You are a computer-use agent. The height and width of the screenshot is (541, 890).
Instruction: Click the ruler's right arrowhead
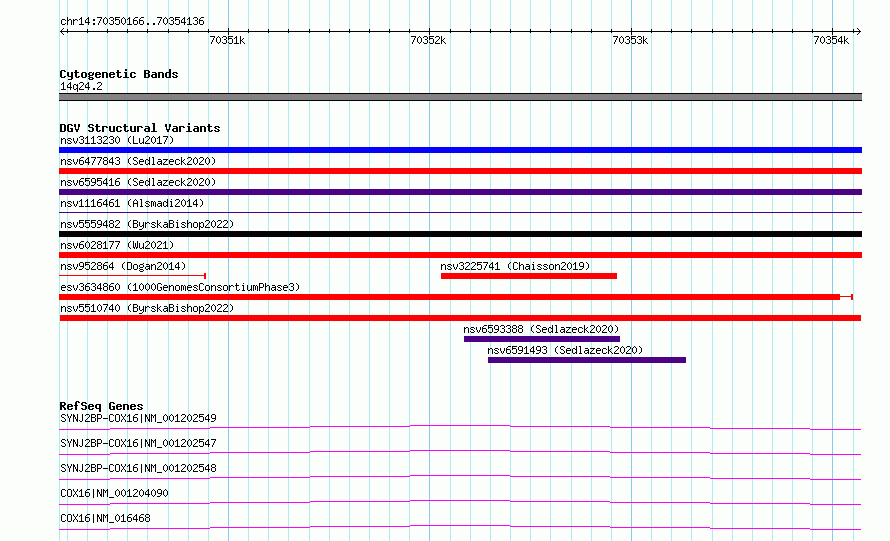coord(859,31)
